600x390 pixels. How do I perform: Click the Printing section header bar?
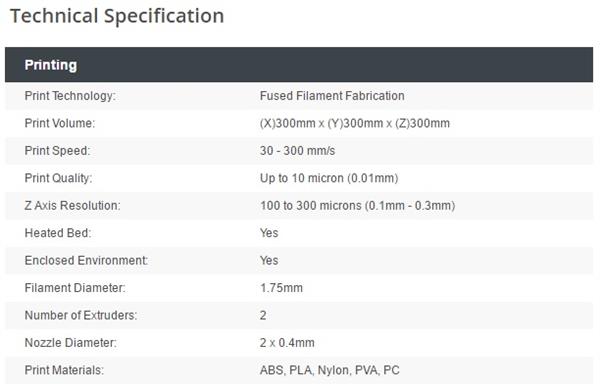(x=299, y=65)
